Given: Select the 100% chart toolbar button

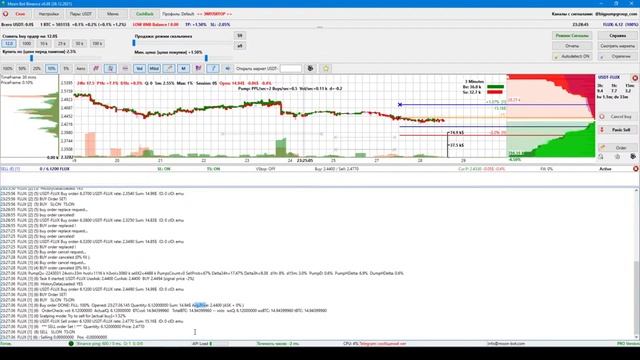Looking at the screenshot, I should click(8, 69).
